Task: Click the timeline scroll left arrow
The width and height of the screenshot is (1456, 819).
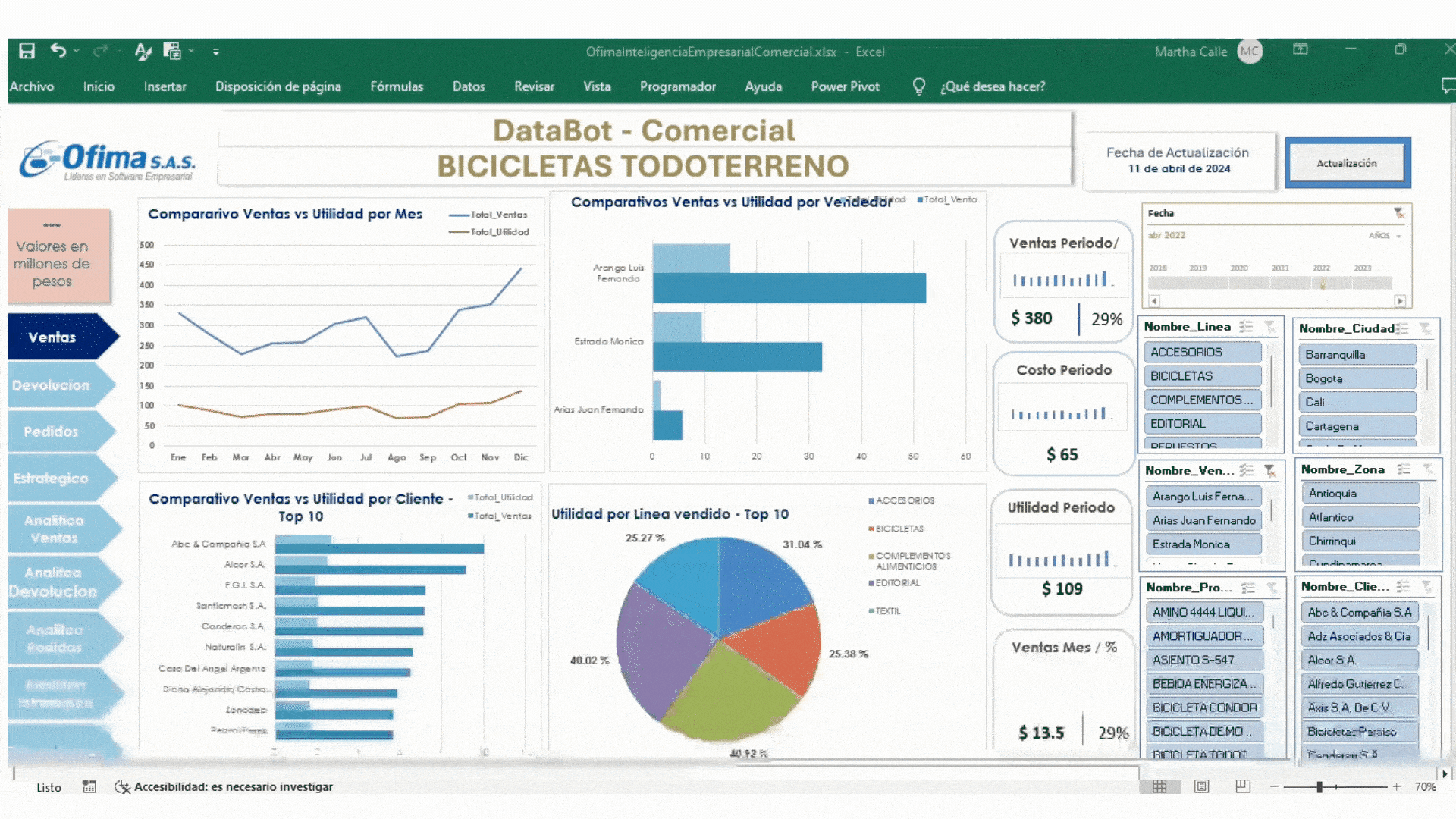Action: 1154,300
